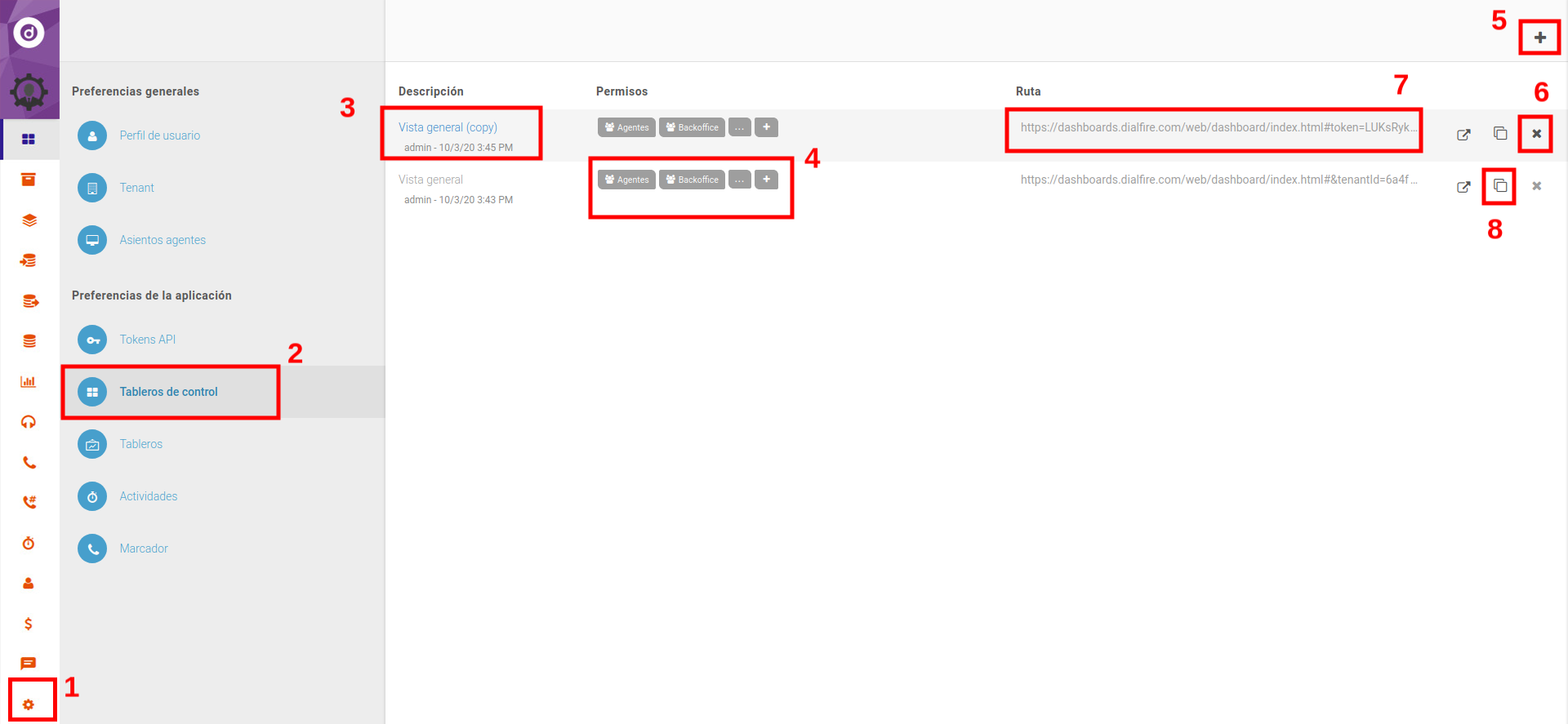Click the Ruta column header
This screenshot has height=724, width=1568.
point(1028,91)
